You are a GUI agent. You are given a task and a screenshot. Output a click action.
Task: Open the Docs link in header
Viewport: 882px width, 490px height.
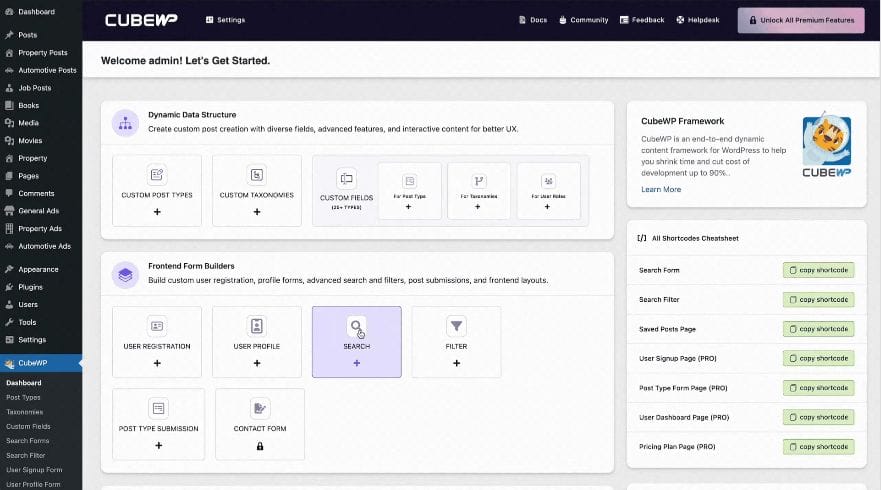[x=532, y=20]
